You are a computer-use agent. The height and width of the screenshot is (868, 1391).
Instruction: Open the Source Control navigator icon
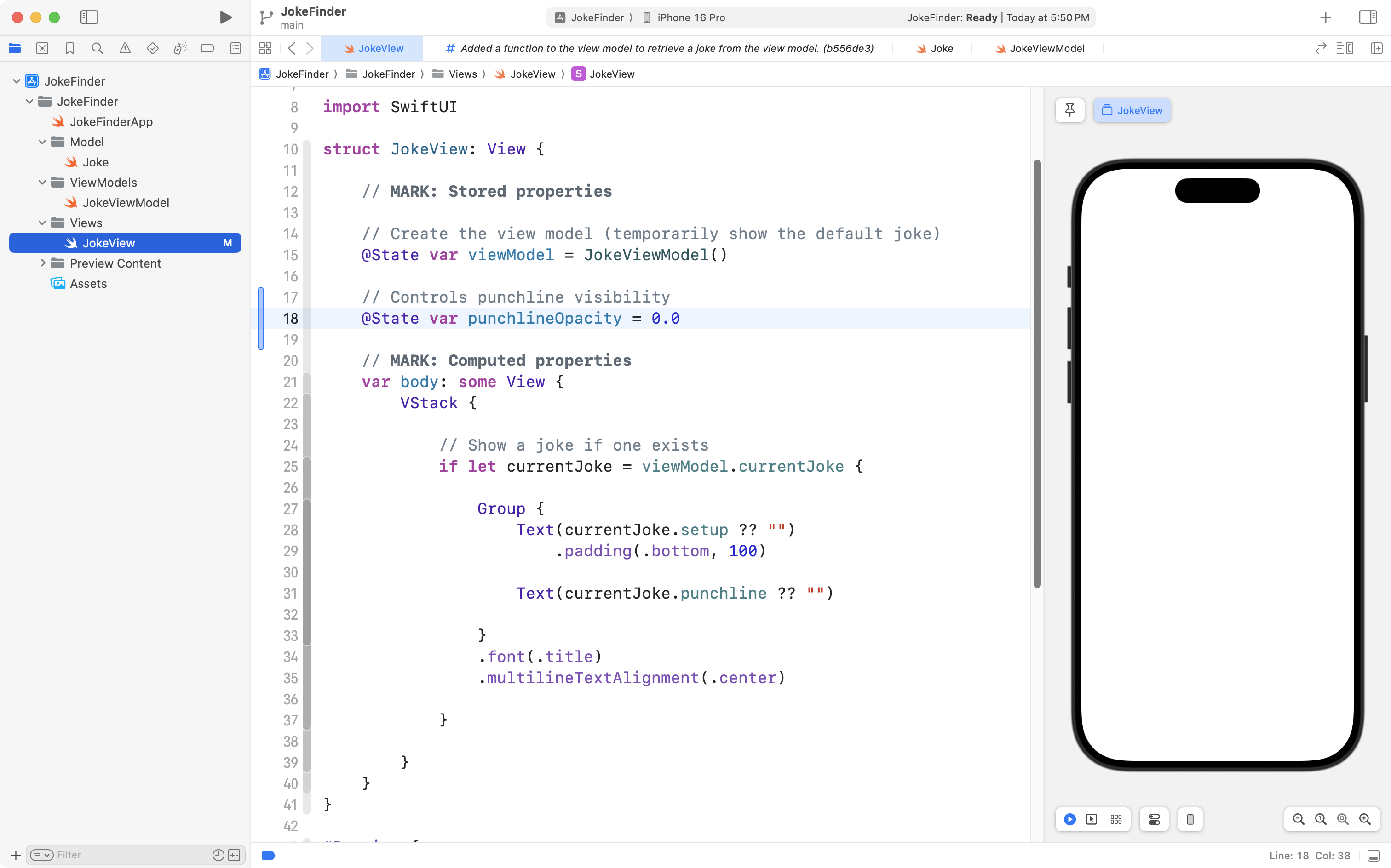click(x=42, y=48)
